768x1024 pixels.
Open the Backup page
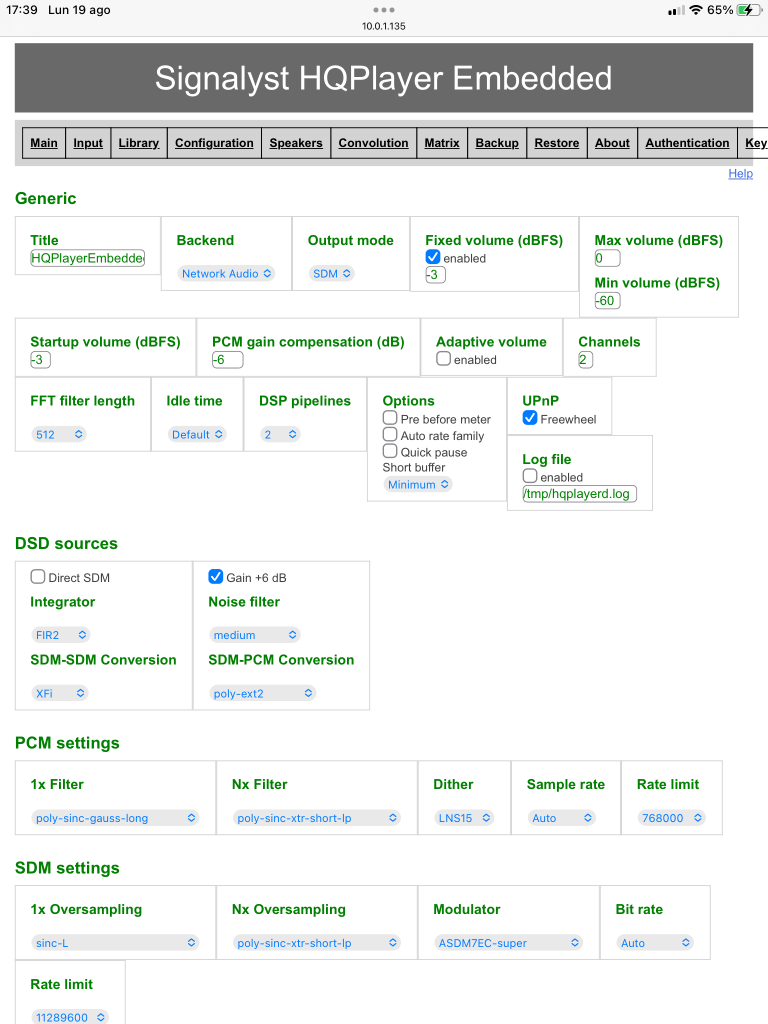coord(497,143)
